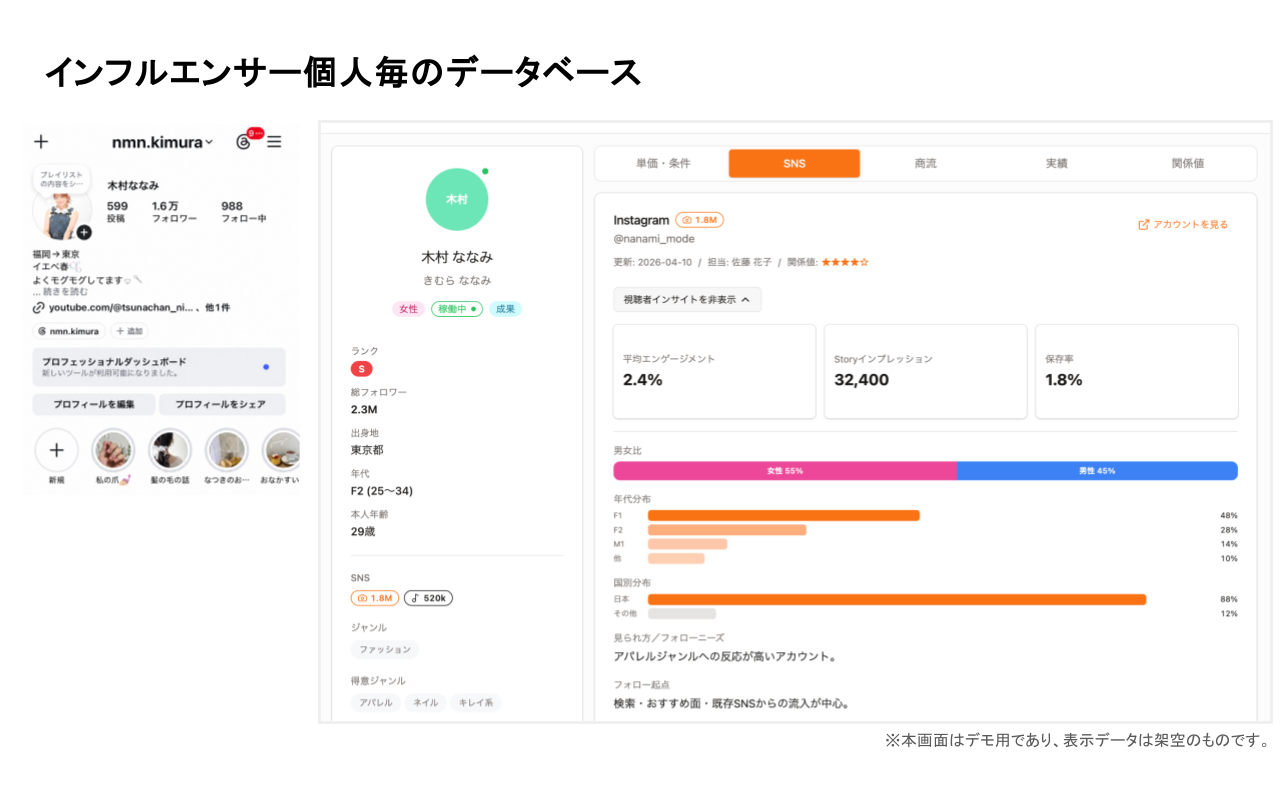Open アカウントを見る external link
Screen dimensions: 1280x800
[1183, 225]
